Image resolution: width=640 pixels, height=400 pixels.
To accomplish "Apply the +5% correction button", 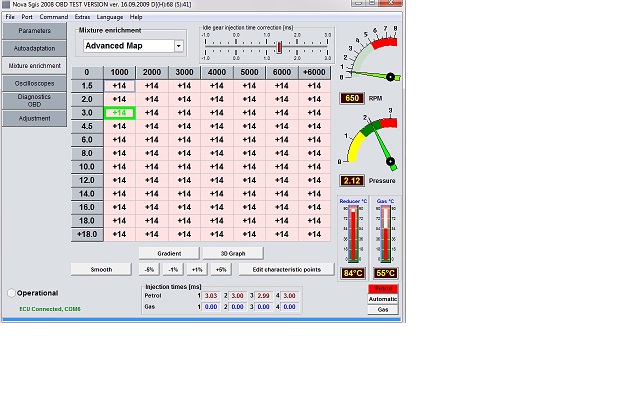I will [221, 269].
